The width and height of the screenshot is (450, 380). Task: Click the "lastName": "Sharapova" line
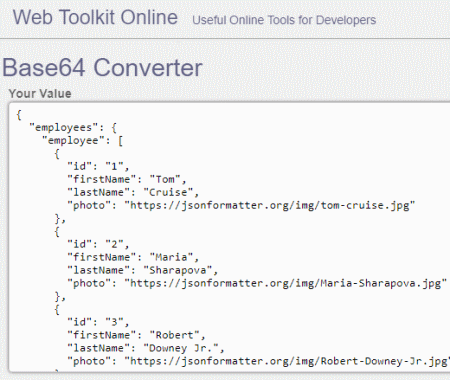[x=142, y=270]
